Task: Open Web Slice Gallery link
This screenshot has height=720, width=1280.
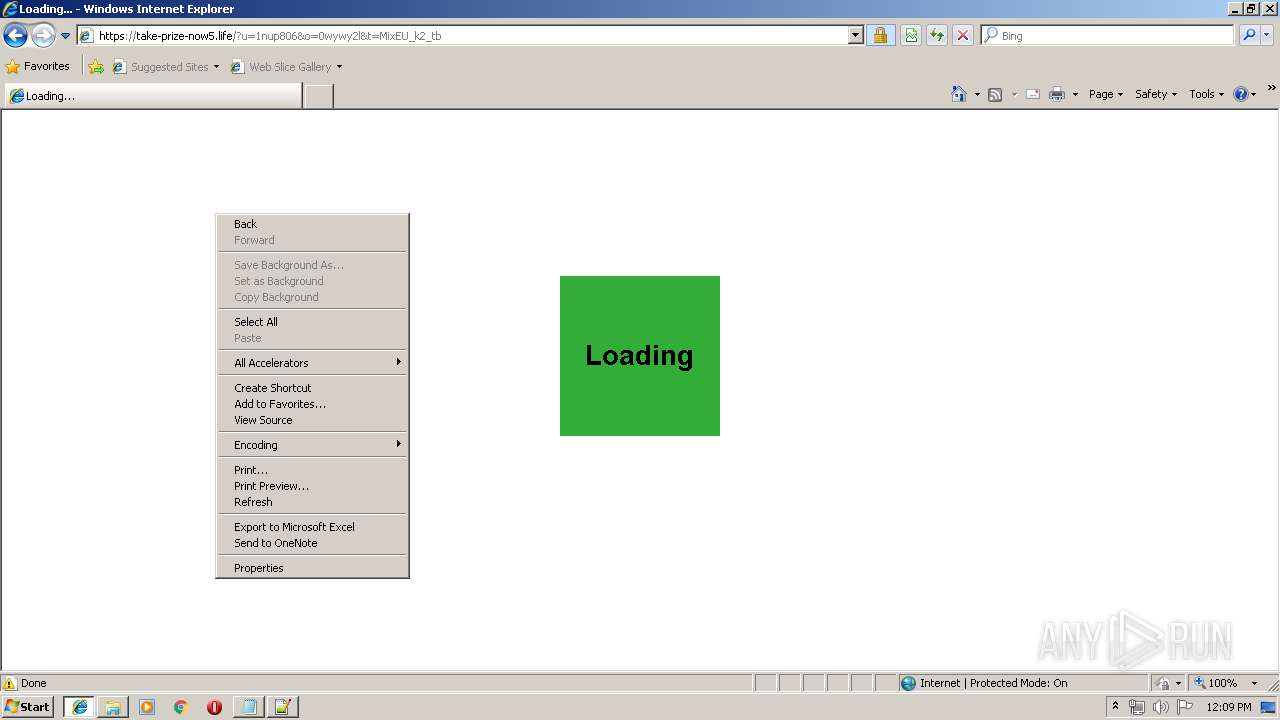Action: [x=286, y=67]
